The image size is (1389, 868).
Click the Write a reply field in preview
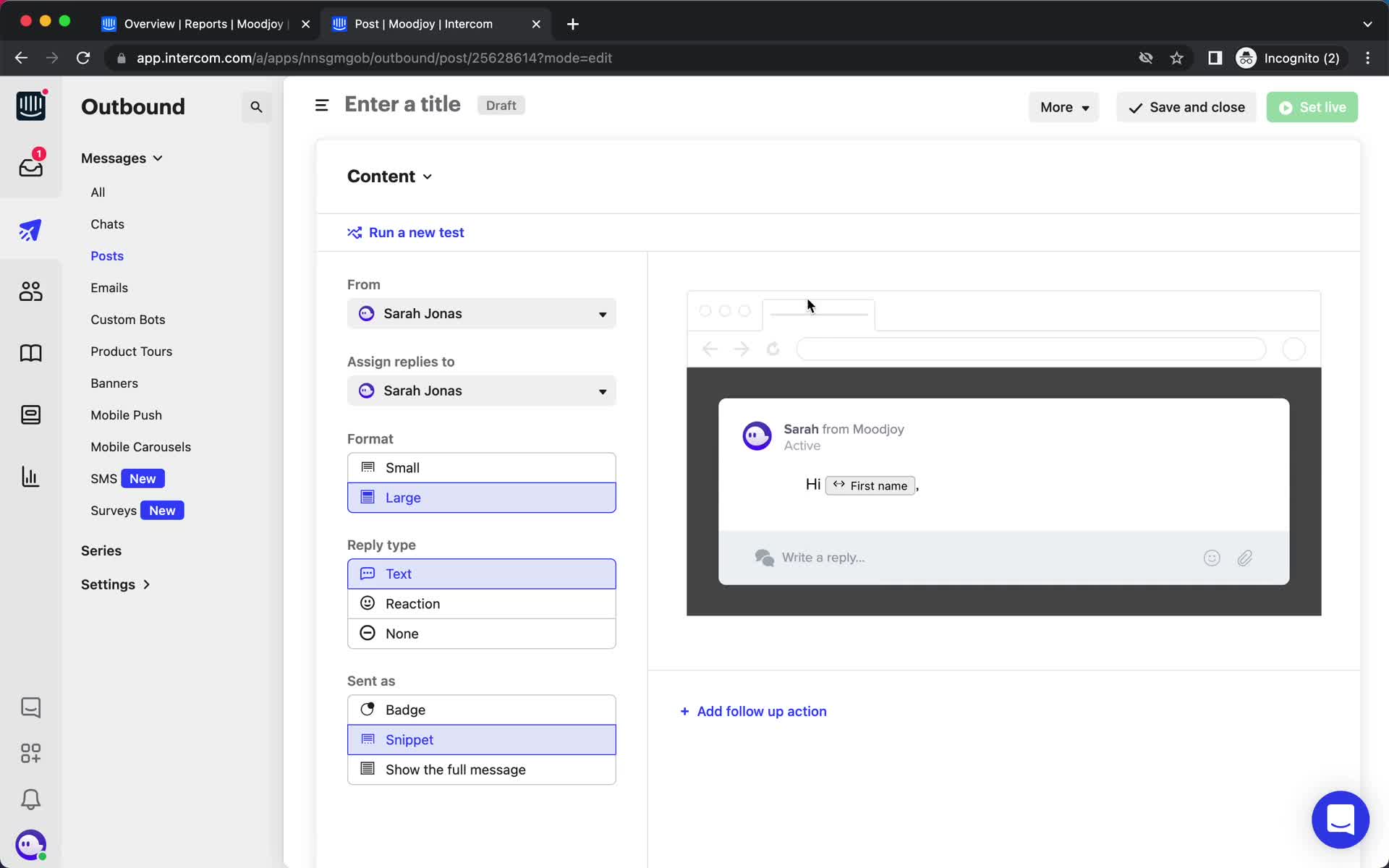click(x=823, y=558)
